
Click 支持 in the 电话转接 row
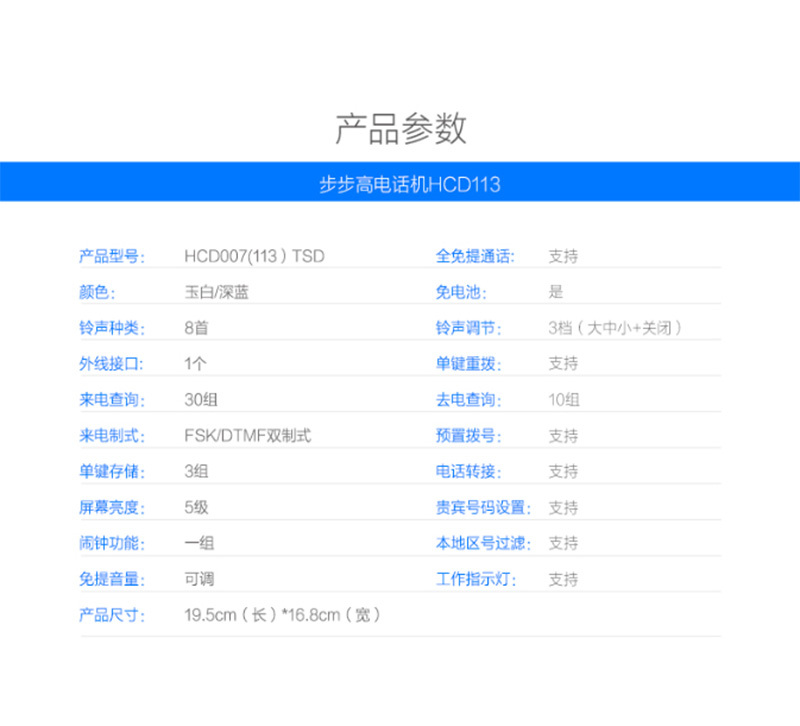563,471
